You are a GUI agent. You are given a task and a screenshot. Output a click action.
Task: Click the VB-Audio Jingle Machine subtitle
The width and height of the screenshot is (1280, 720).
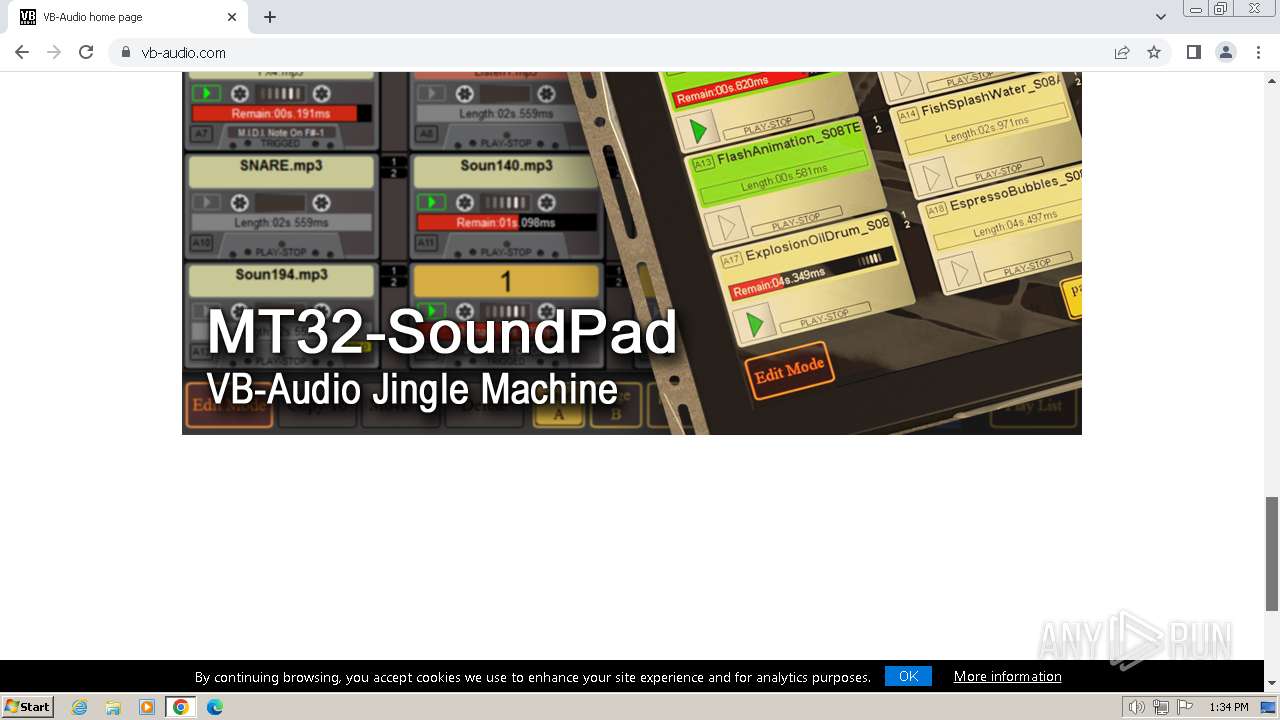pyautogui.click(x=411, y=388)
